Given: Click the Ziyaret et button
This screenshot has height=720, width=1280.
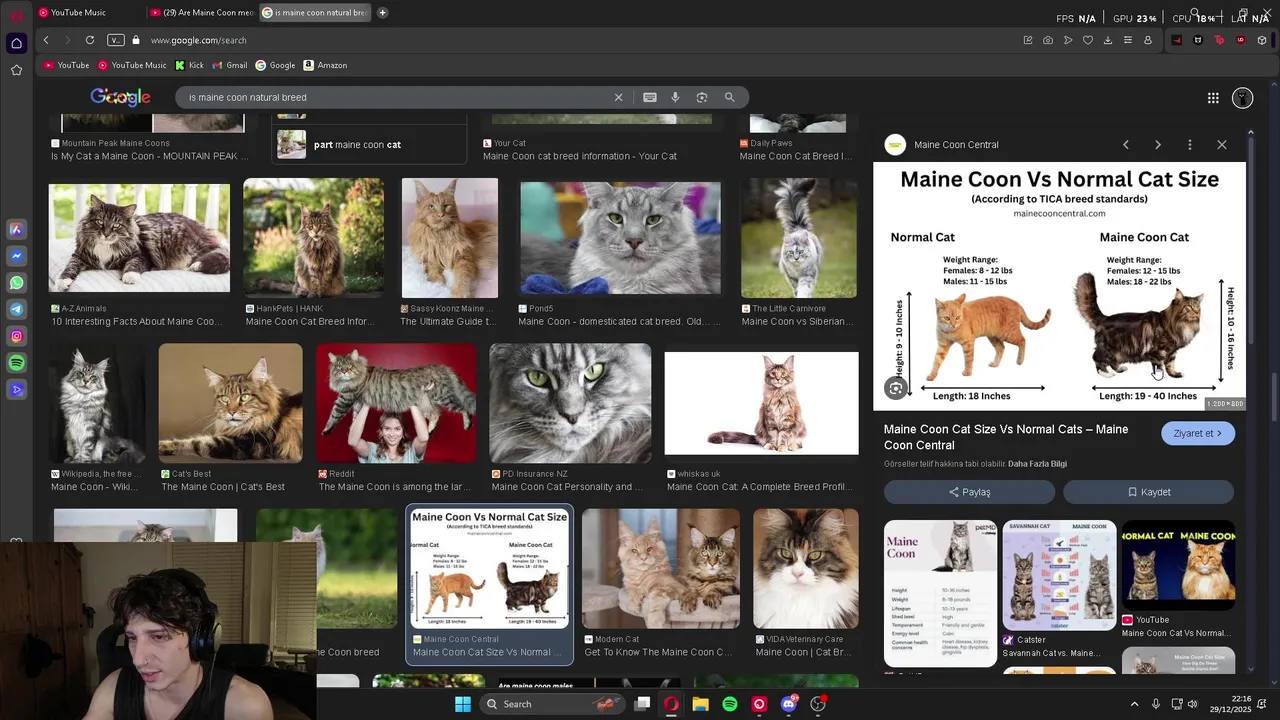Looking at the screenshot, I should click(1198, 433).
